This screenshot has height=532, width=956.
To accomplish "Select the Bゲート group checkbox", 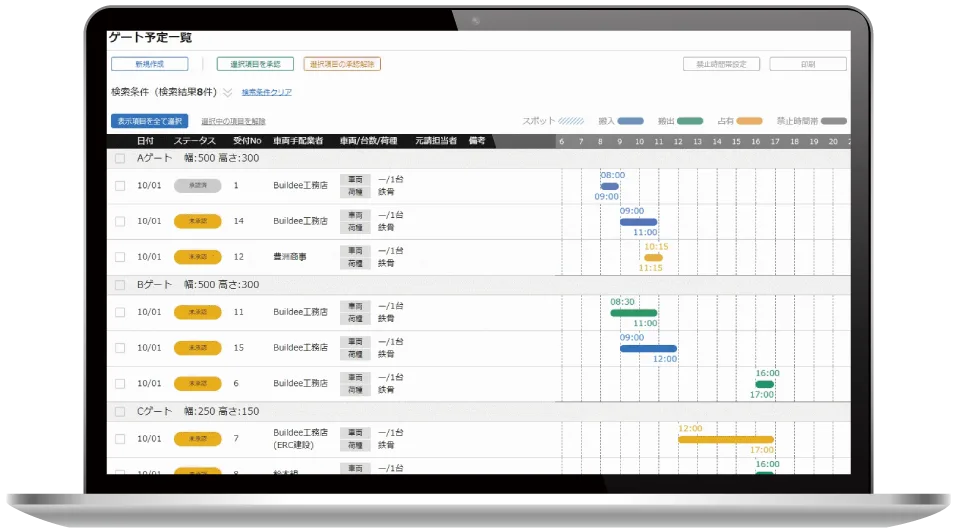I will coord(120,284).
